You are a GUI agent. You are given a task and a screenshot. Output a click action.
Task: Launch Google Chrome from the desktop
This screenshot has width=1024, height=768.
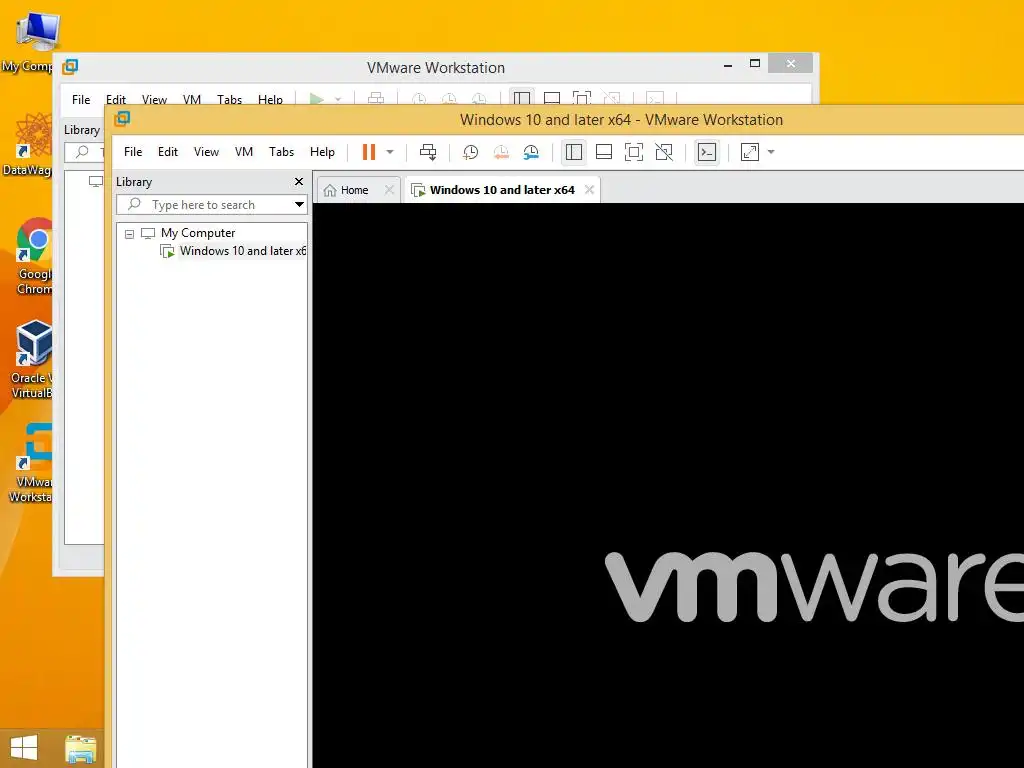point(34,256)
